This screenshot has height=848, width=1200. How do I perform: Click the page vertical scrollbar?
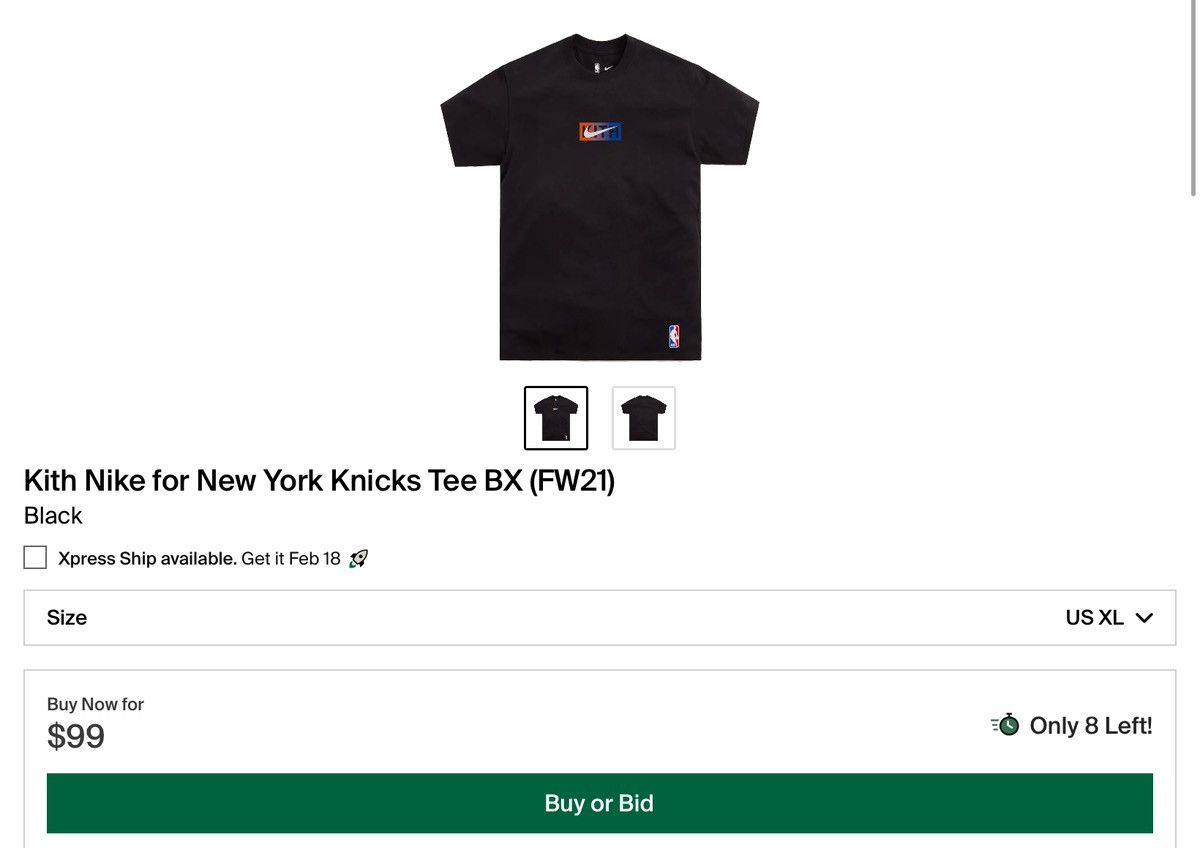(x=1192, y=98)
